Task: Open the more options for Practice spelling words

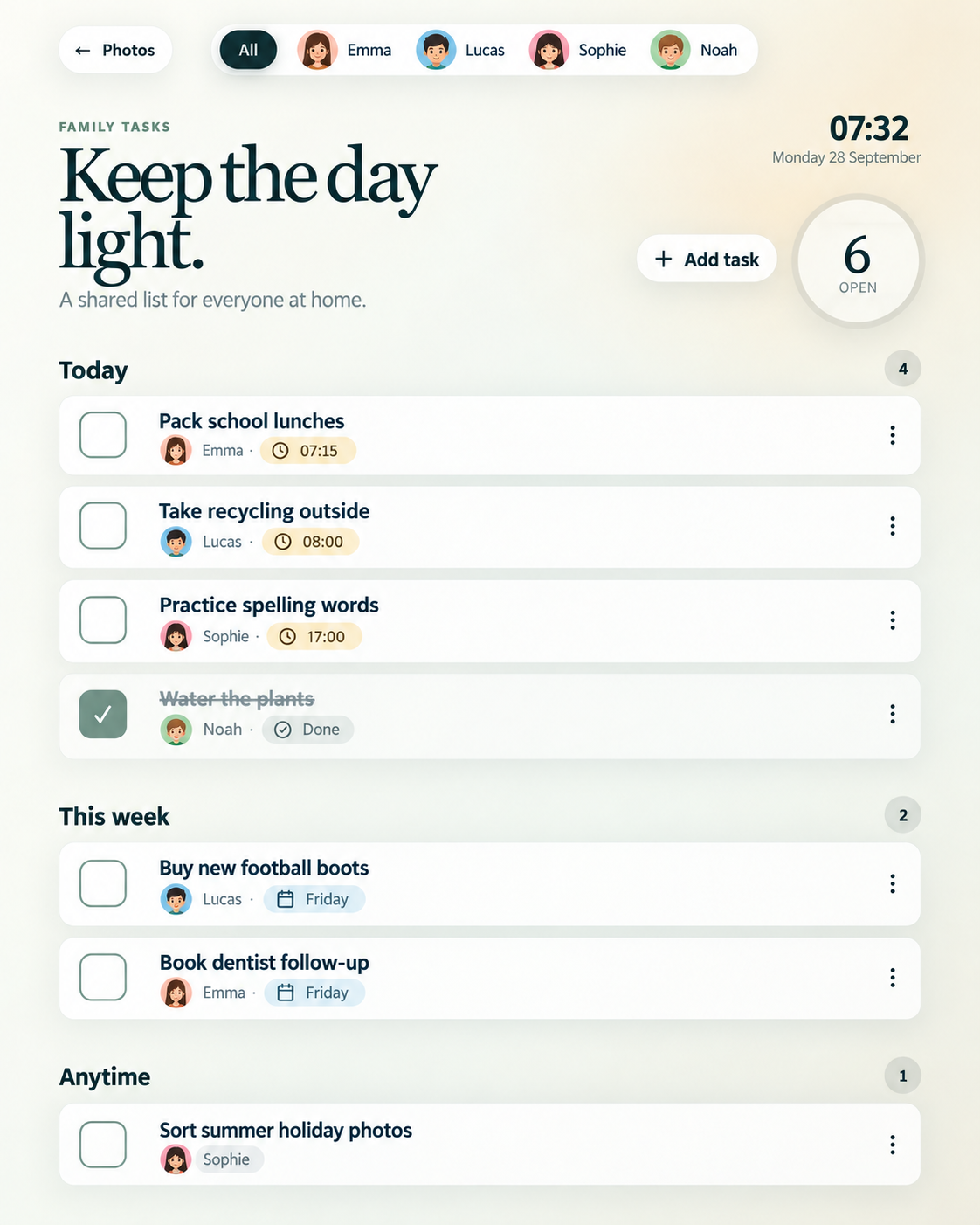Action: [x=892, y=620]
